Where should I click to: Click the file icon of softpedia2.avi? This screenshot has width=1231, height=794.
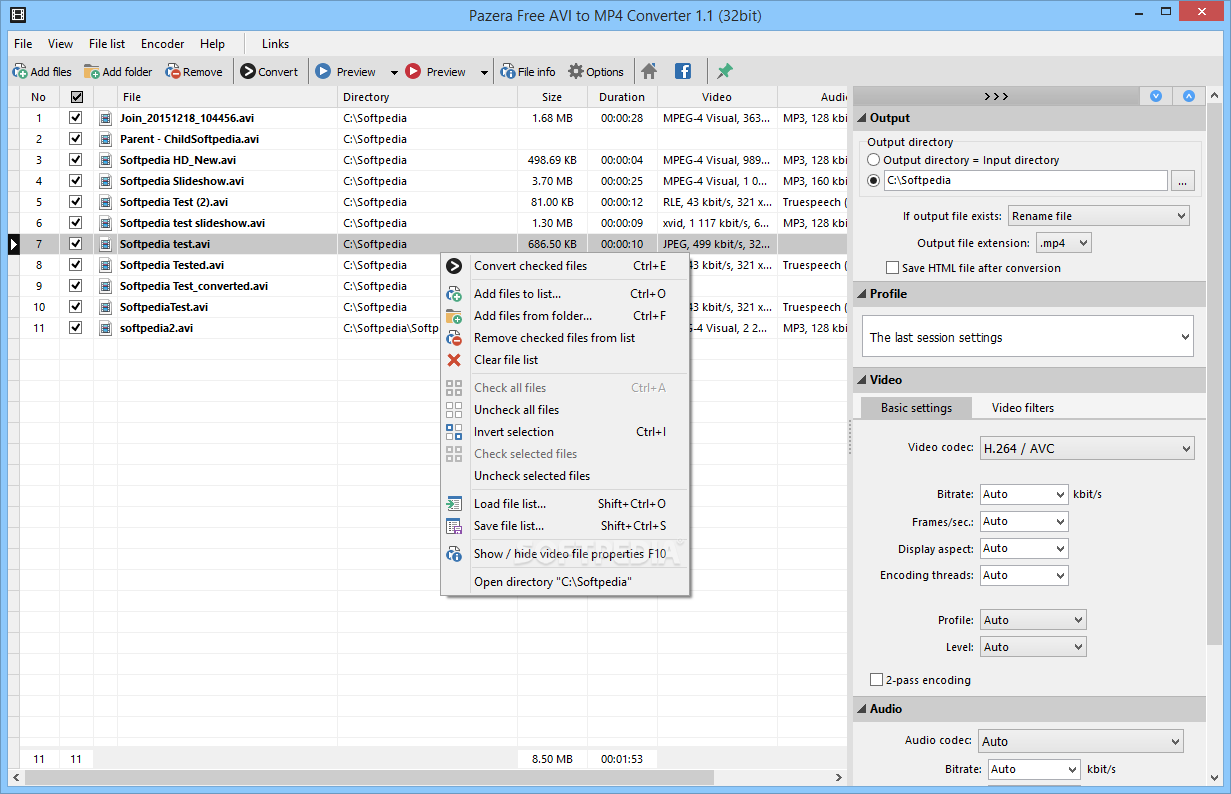click(x=105, y=328)
